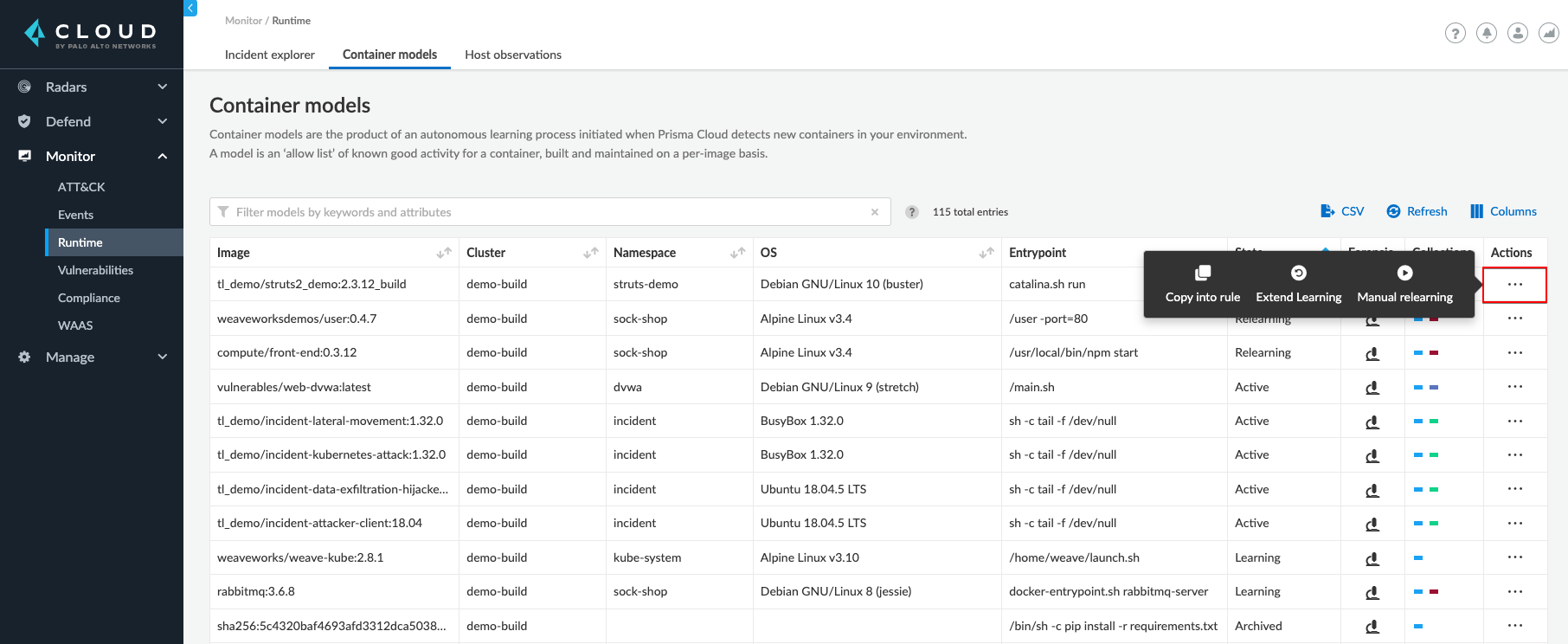Open the Columns selector
The height and width of the screenshot is (644, 1568).
(x=1503, y=211)
